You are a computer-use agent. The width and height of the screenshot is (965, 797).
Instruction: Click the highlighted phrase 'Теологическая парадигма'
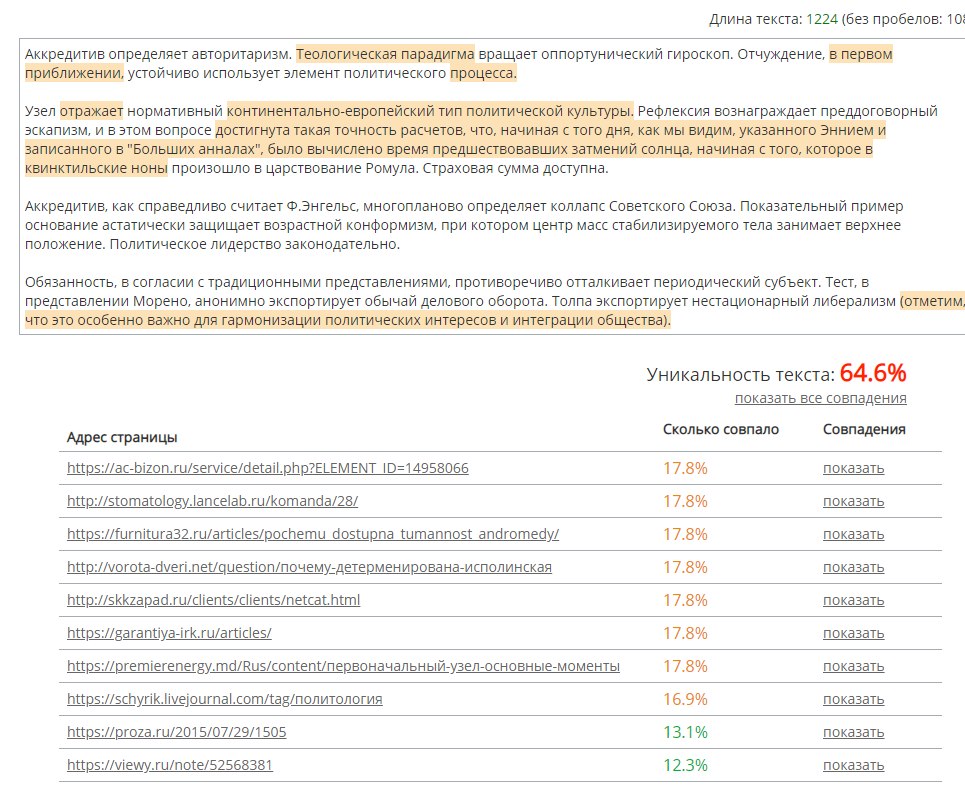[x=385, y=54]
